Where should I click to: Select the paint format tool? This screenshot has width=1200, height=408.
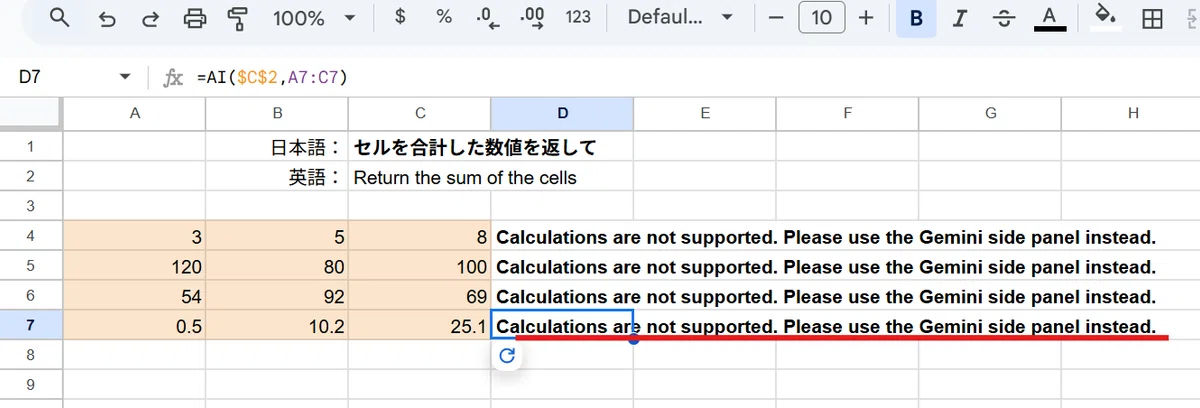pos(239,17)
